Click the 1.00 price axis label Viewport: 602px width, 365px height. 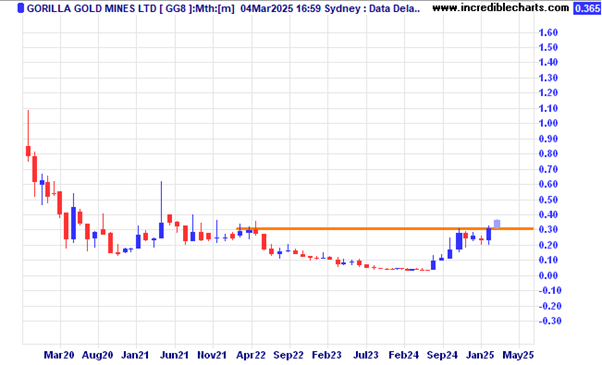point(548,123)
